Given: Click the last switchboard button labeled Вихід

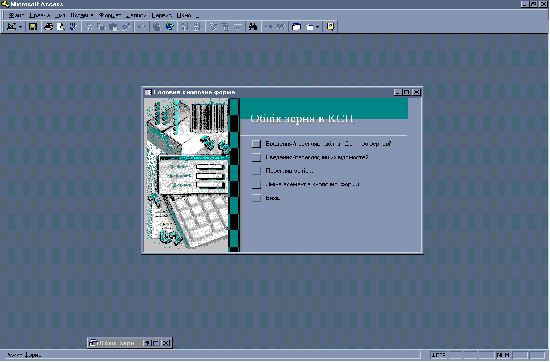Looking at the screenshot, I should [256, 198].
